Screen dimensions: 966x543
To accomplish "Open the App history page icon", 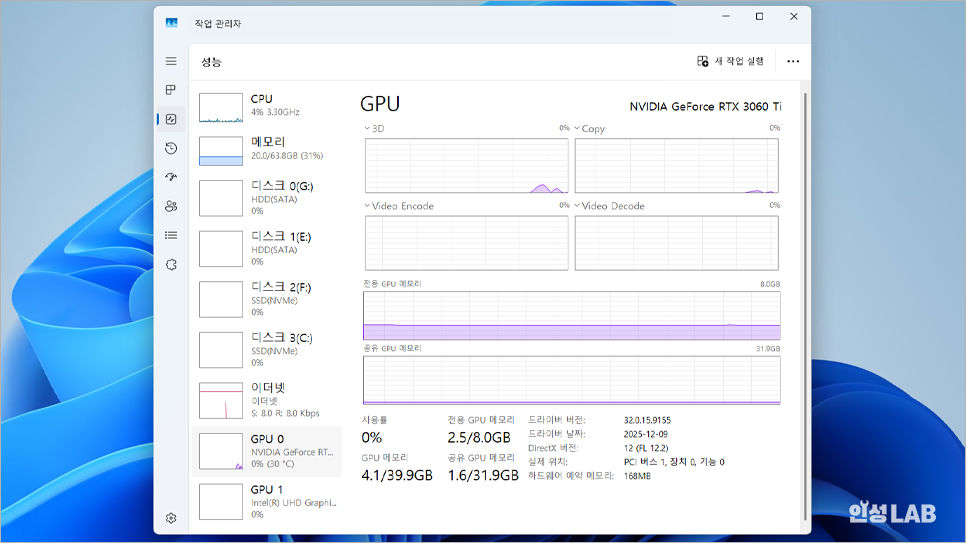I will [x=171, y=148].
